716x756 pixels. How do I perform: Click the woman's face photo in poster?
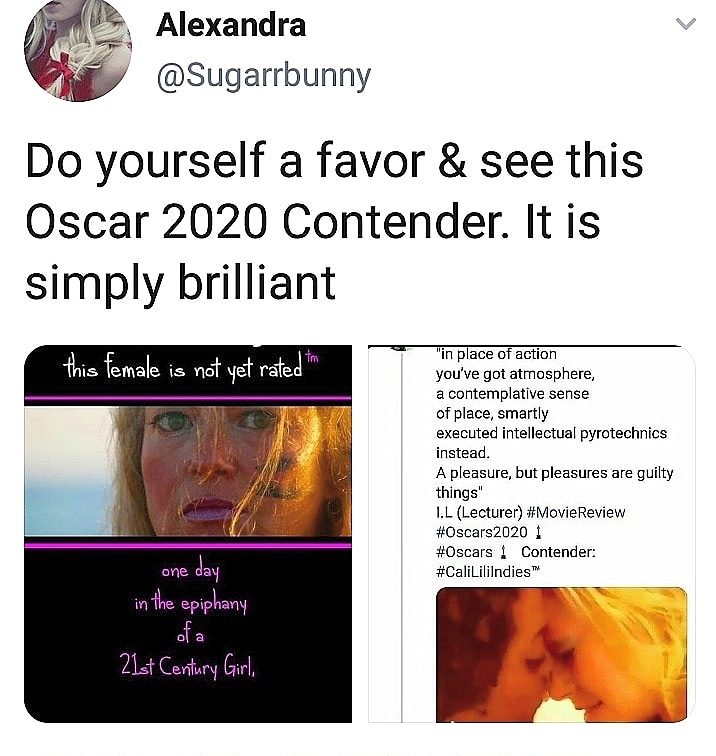pyautogui.click(x=188, y=471)
